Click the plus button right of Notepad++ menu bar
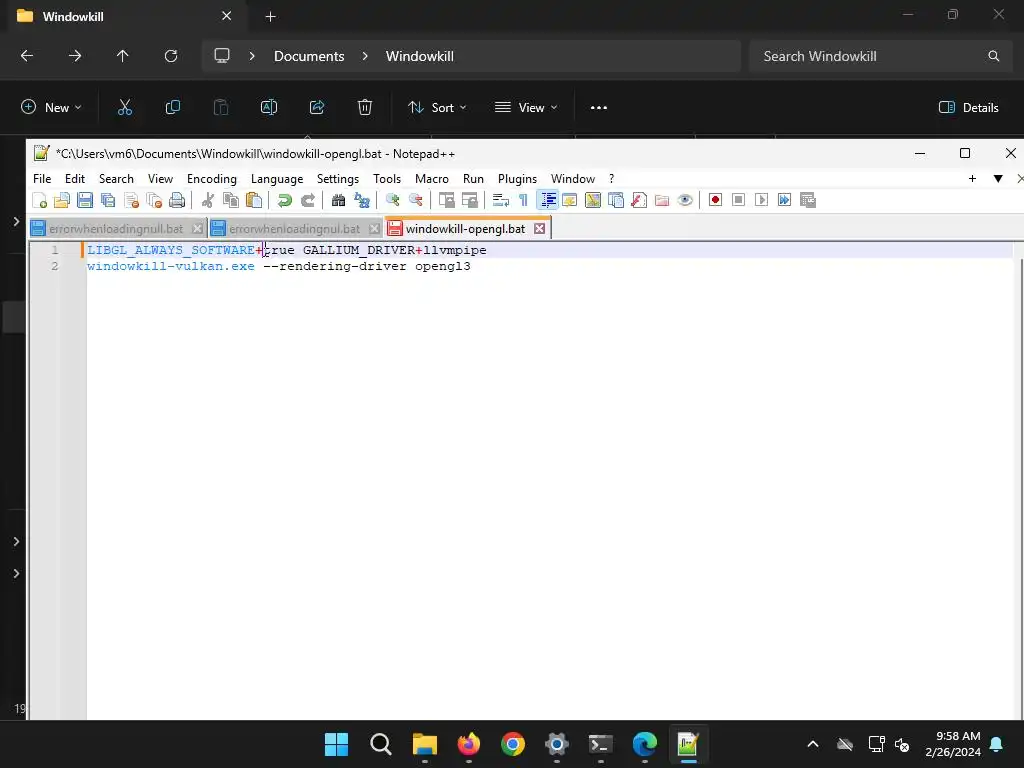The image size is (1024, 768). click(972, 179)
